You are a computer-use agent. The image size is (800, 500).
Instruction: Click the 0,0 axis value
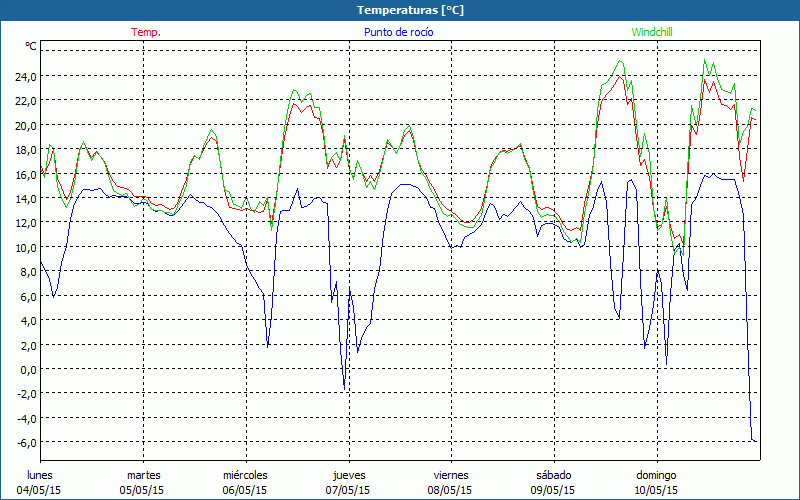29,369
